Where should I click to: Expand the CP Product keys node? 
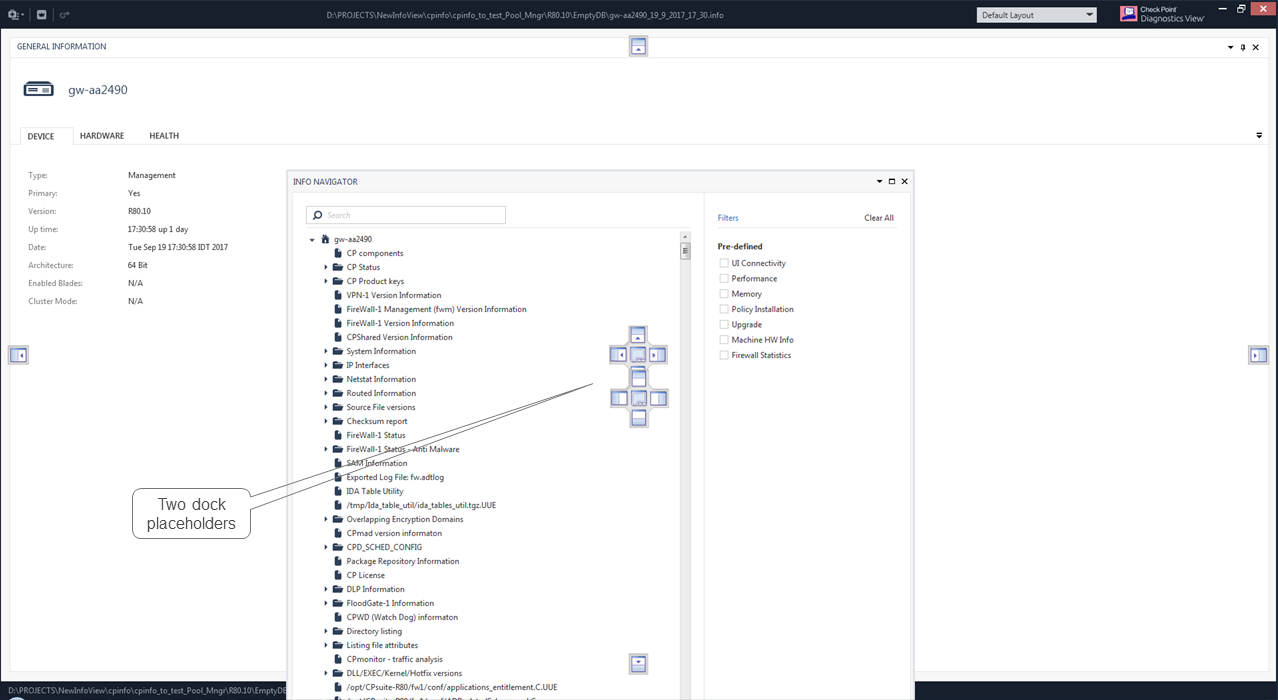[x=326, y=281]
